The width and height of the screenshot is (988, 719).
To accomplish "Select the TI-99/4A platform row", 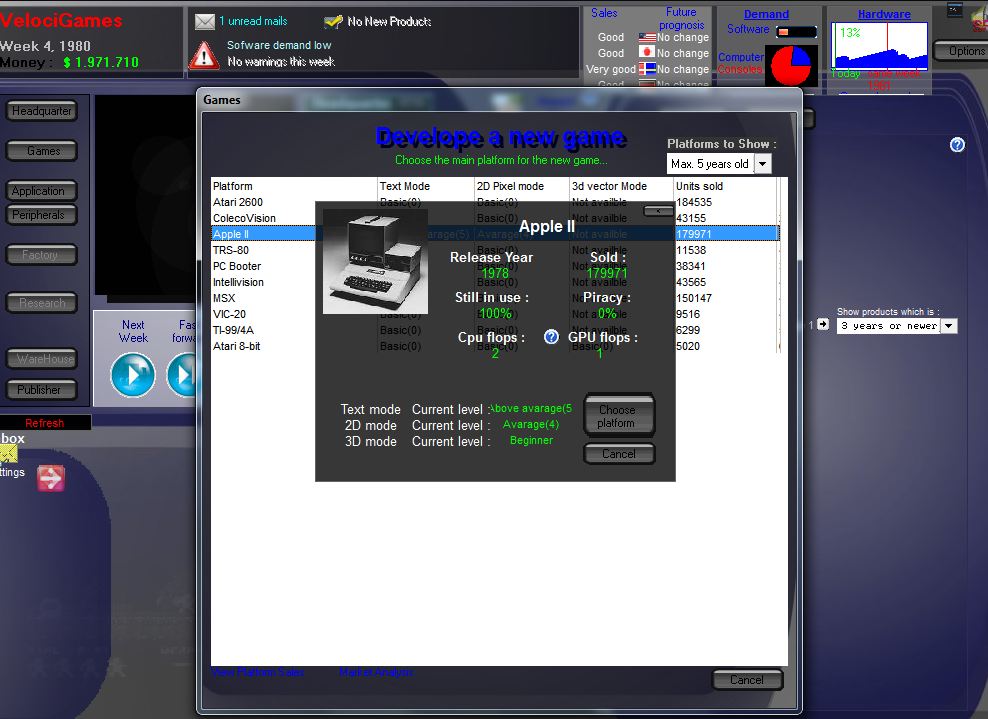I will click(495, 330).
